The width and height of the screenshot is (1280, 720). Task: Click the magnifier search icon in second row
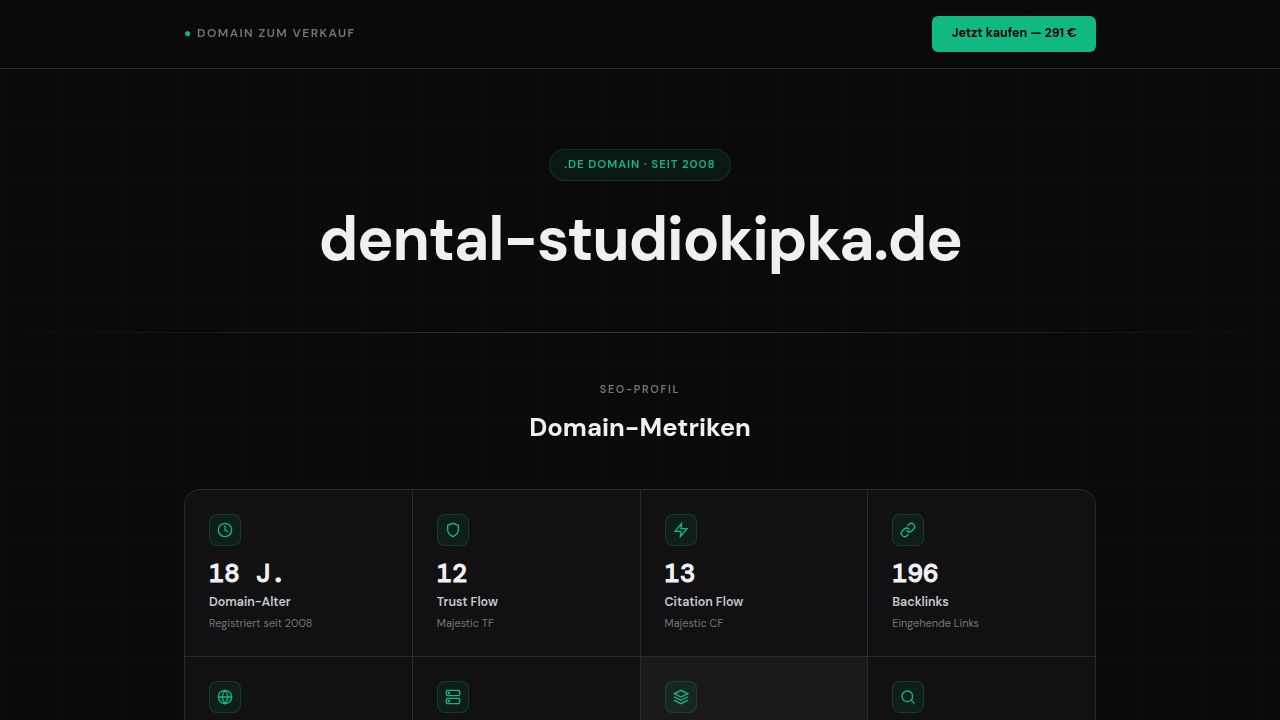pyautogui.click(x=908, y=697)
